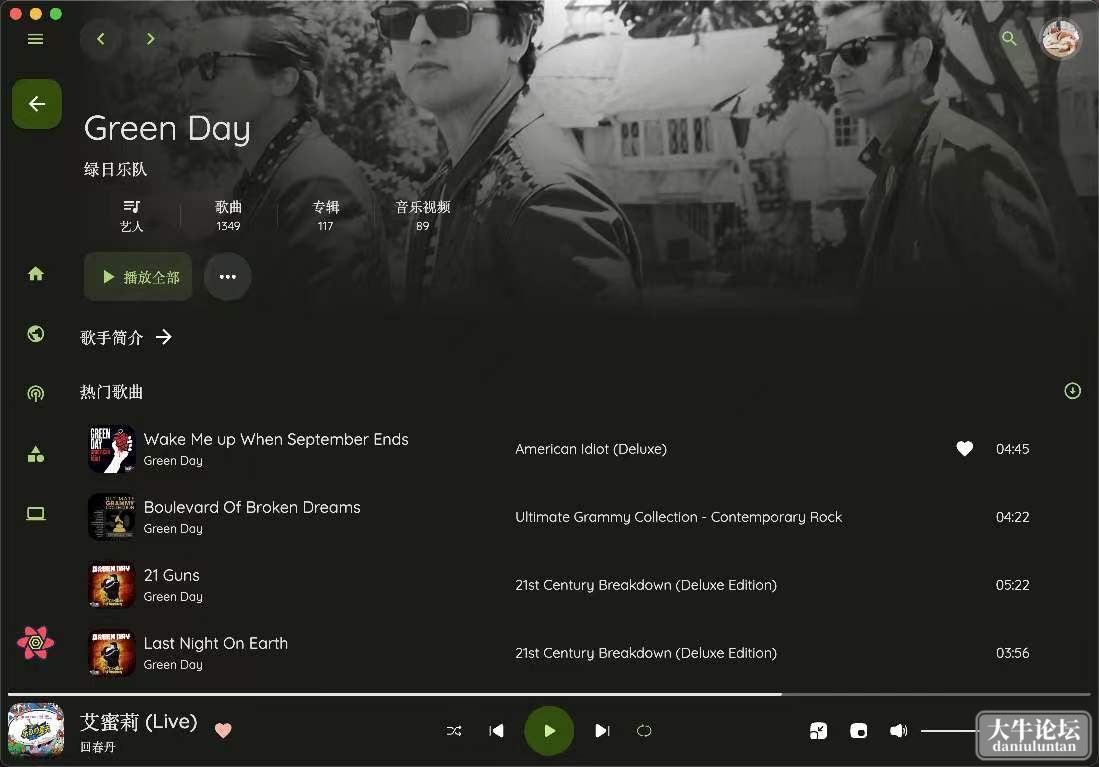Open the three-dot more options button
The width and height of the screenshot is (1099, 767).
[228, 277]
